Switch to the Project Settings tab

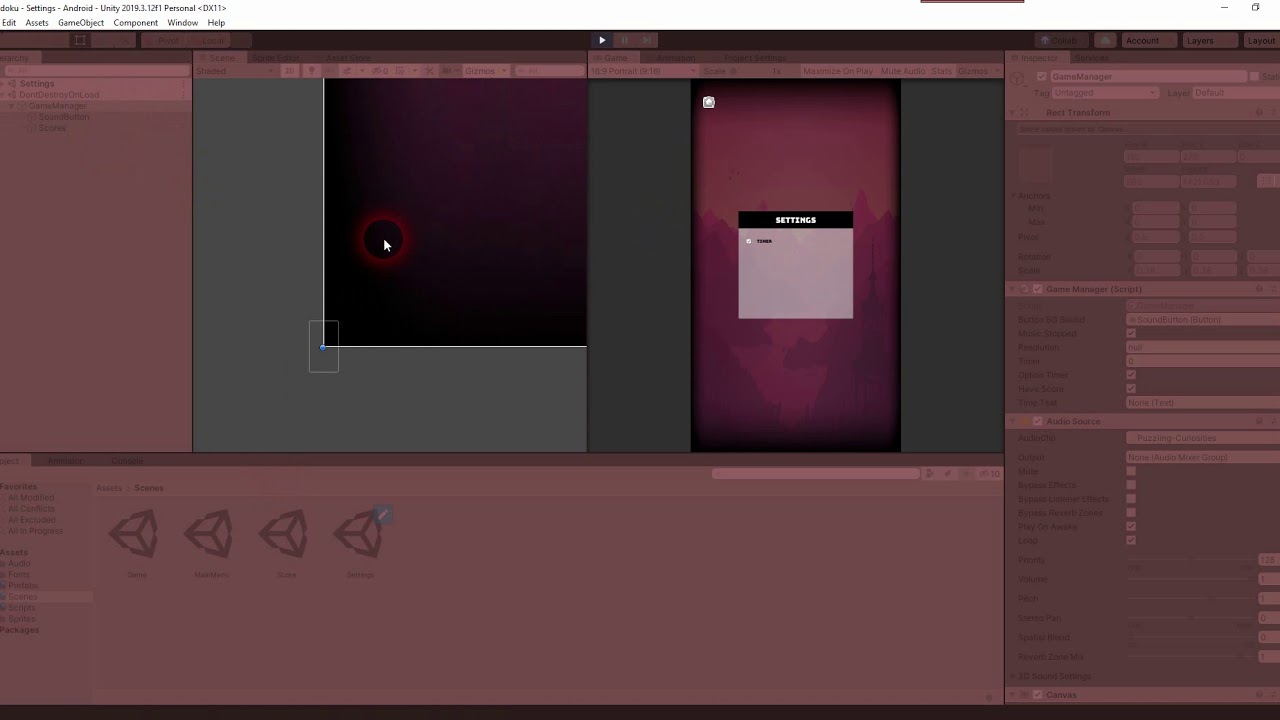(755, 58)
